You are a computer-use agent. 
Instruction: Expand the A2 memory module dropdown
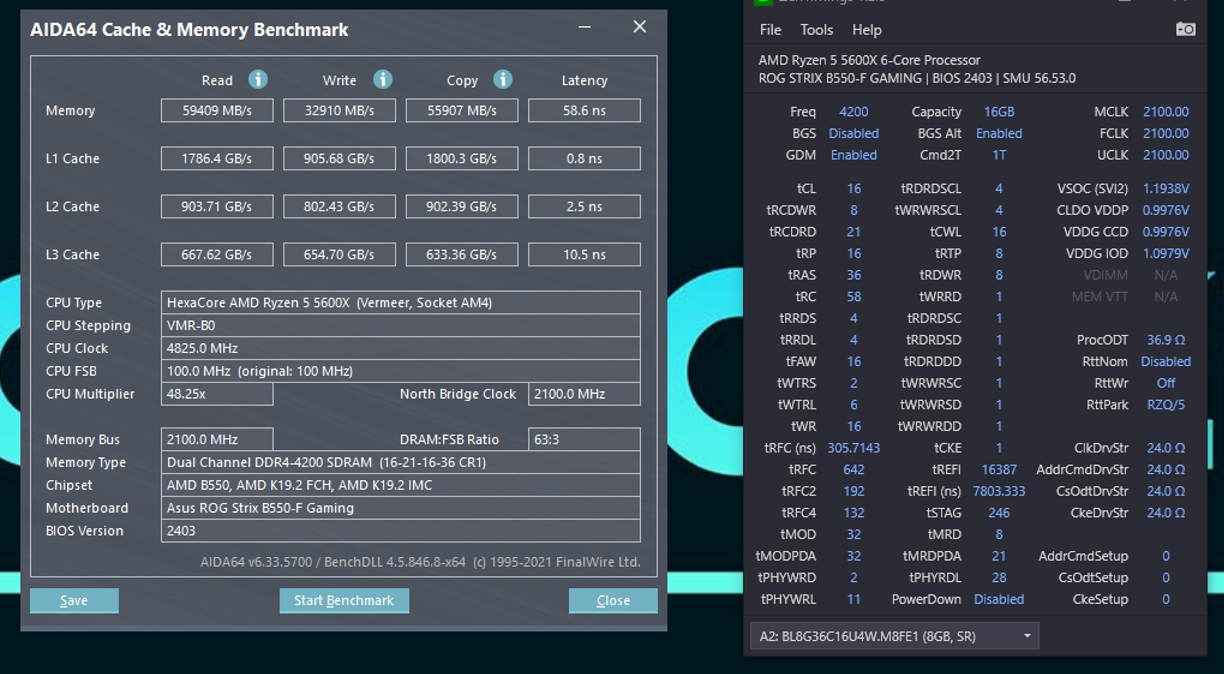click(x=1026, y=636)
